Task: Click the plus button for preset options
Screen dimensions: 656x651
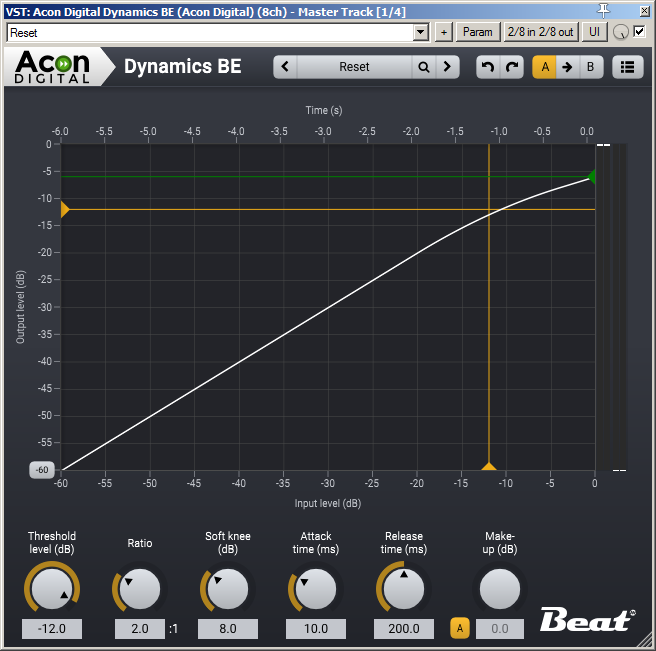Action: pyautogui.click(x=444, y=32)
